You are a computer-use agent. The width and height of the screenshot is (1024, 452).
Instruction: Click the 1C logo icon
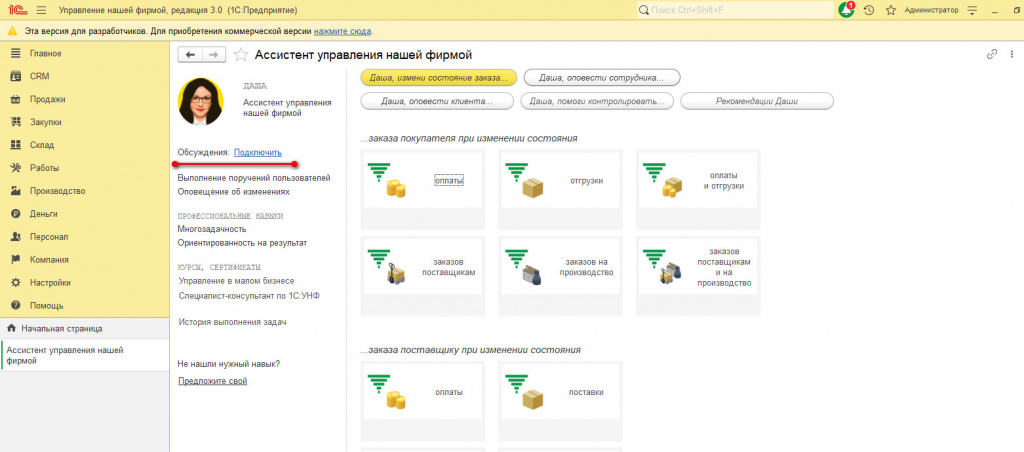pyautogui.click(x=16, y=10)
